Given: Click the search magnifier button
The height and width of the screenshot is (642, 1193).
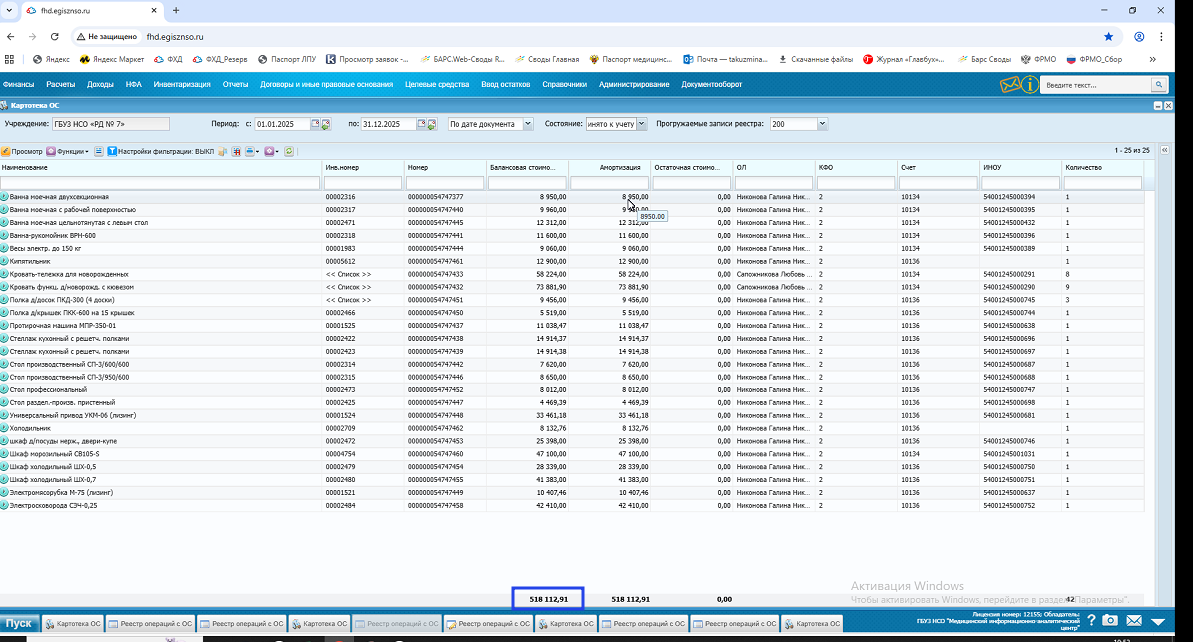Looking at the screenshot, I should pos(1159,85).
